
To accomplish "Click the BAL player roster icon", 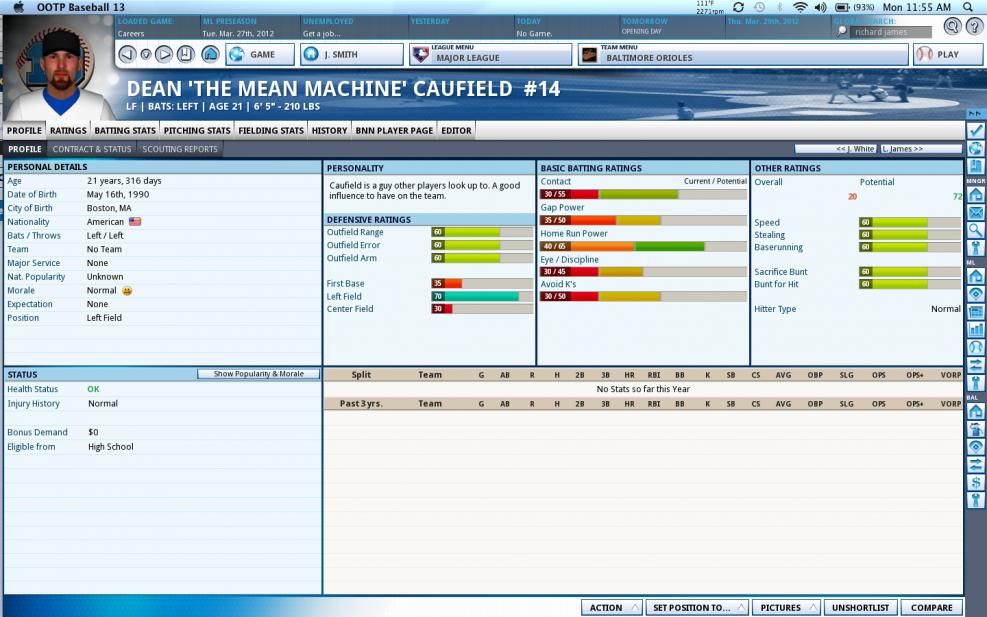I will pyautogui.click(x=976, y=429).
